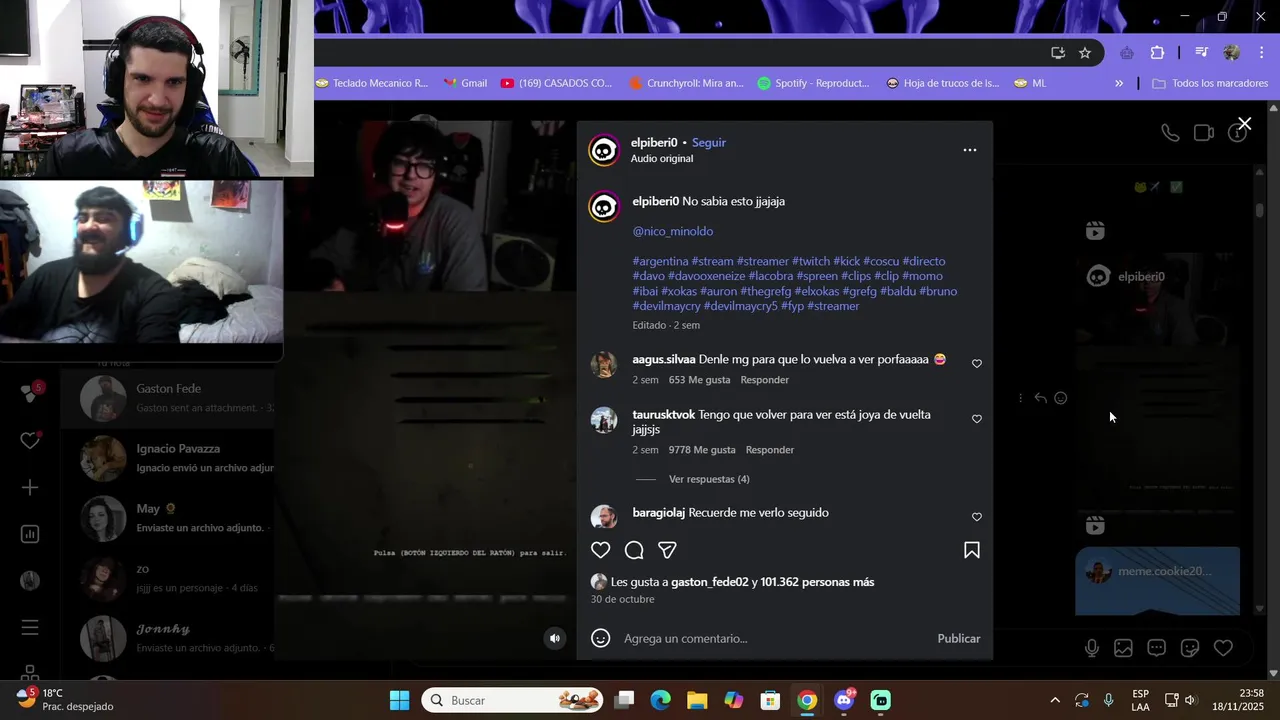Show hidden tray icons chevron
Viewport: 1280px width, 720px height.
click(x=1054, y=700)
